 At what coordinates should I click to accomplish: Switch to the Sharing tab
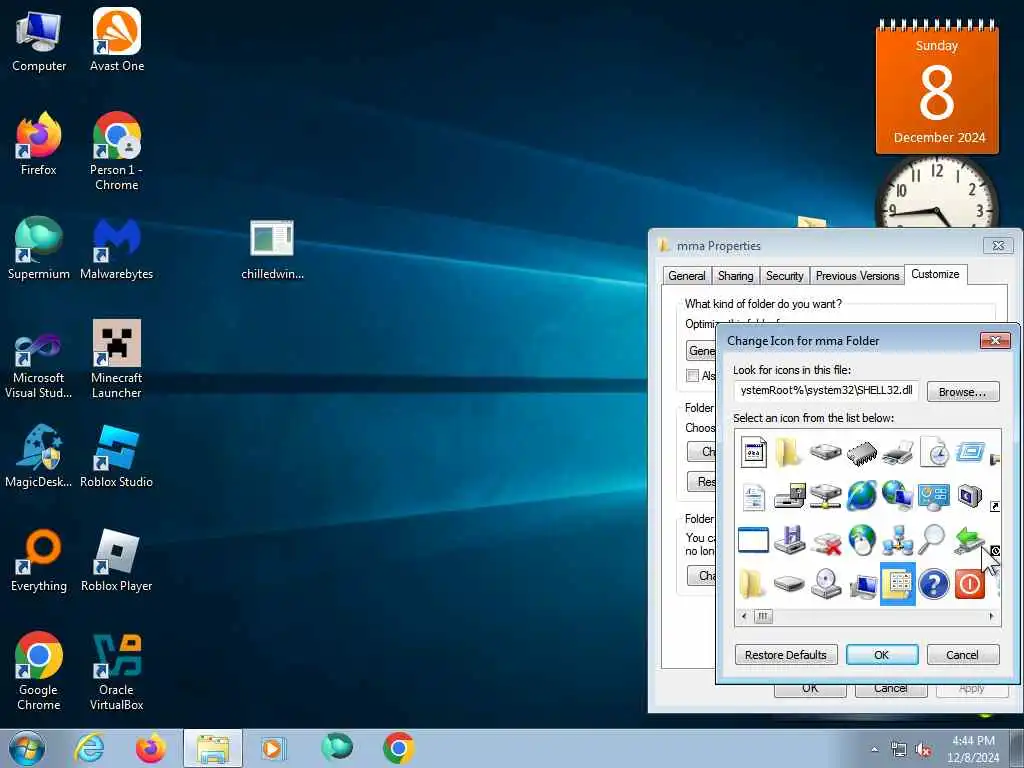(x=735, y=276)
